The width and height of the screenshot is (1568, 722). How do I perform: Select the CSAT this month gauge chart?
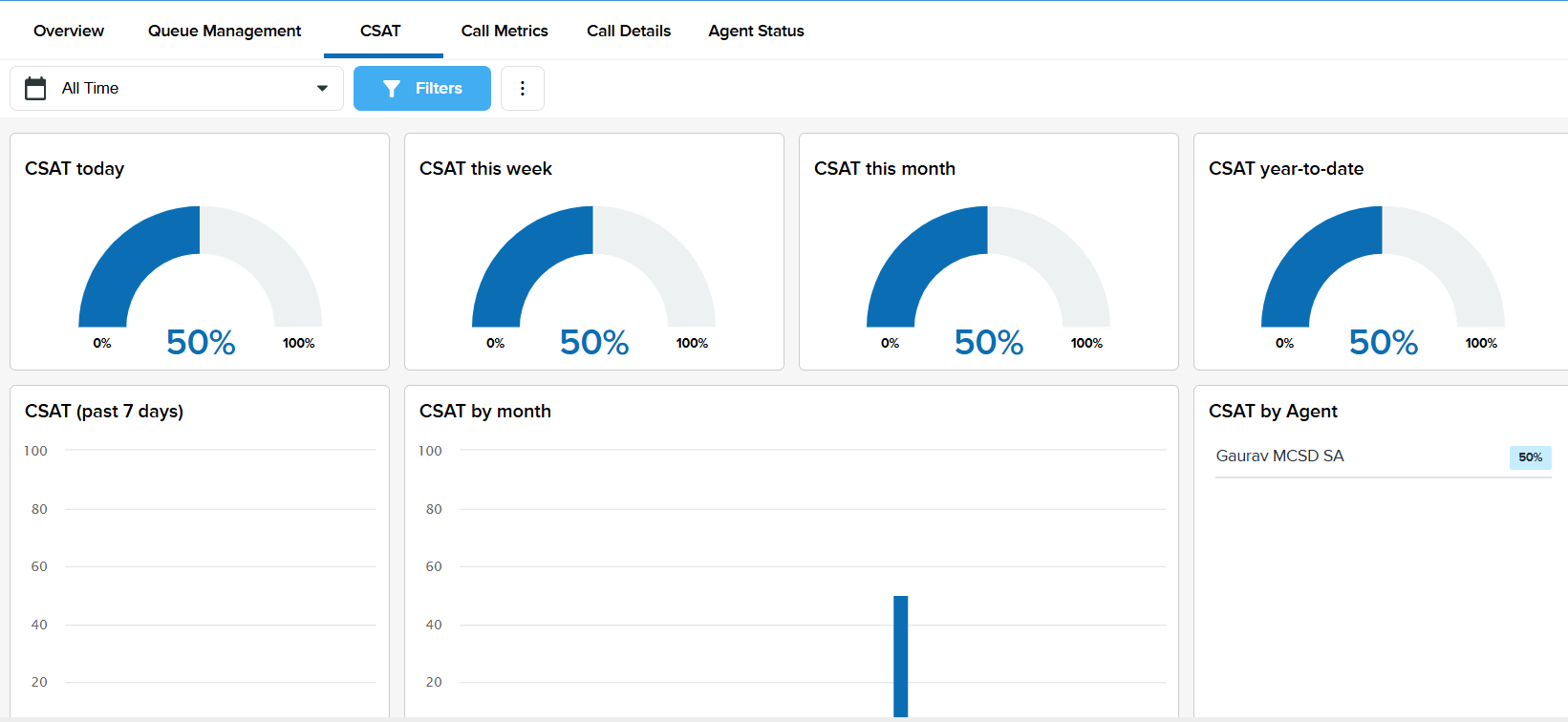click(x=988, y=272)
